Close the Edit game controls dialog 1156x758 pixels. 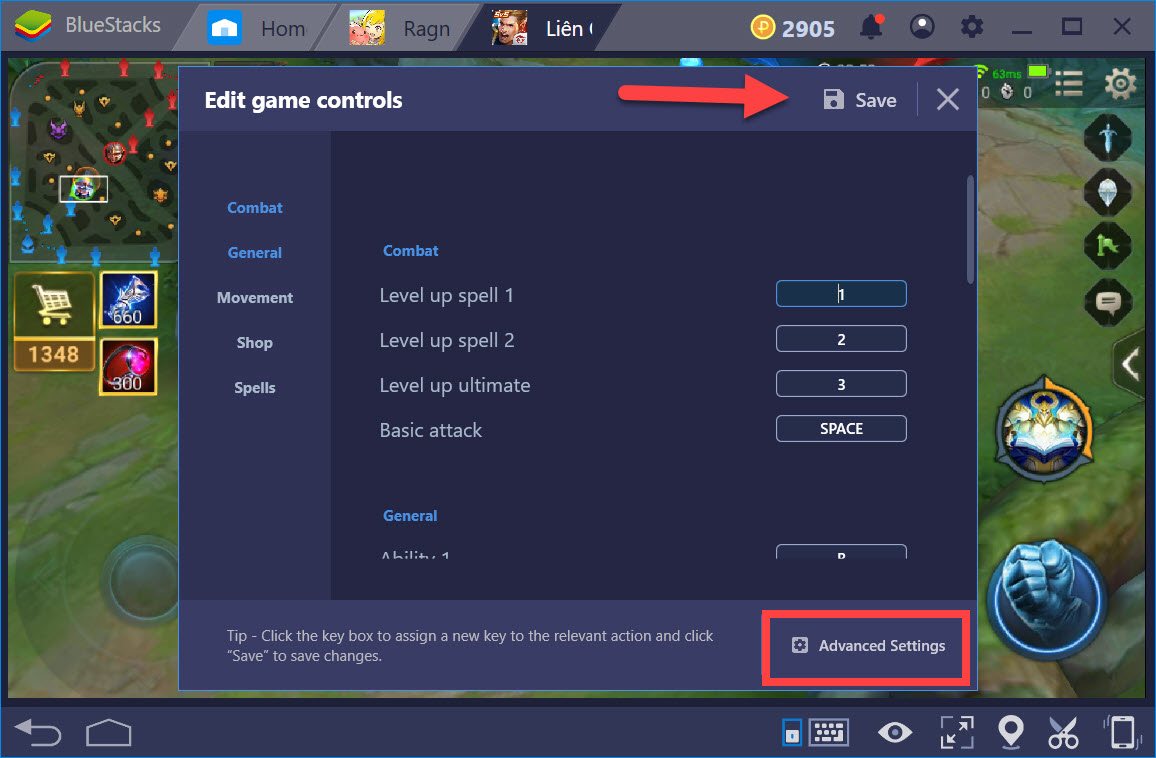click(947, 100)
